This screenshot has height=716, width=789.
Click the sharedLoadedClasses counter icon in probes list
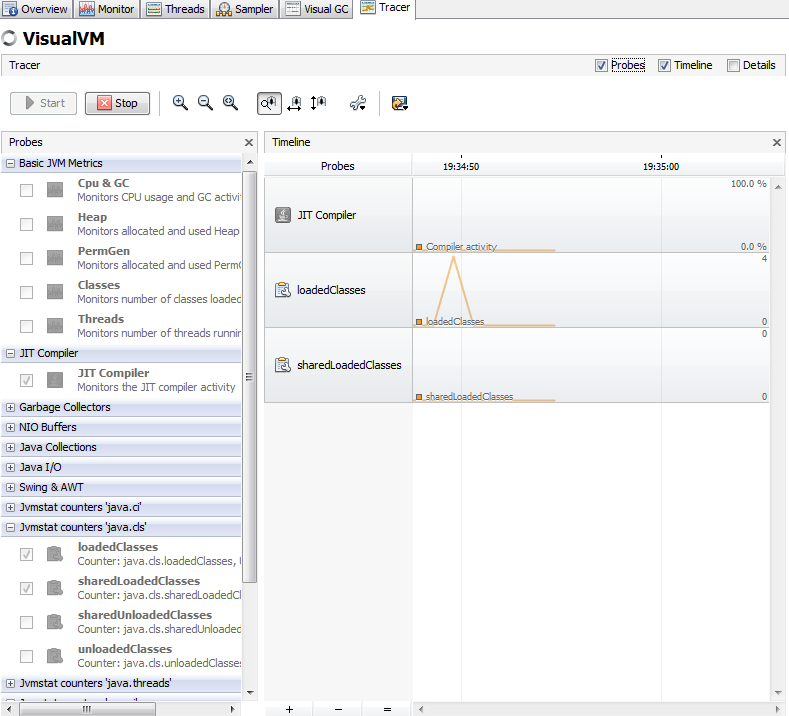coord(55,588)
